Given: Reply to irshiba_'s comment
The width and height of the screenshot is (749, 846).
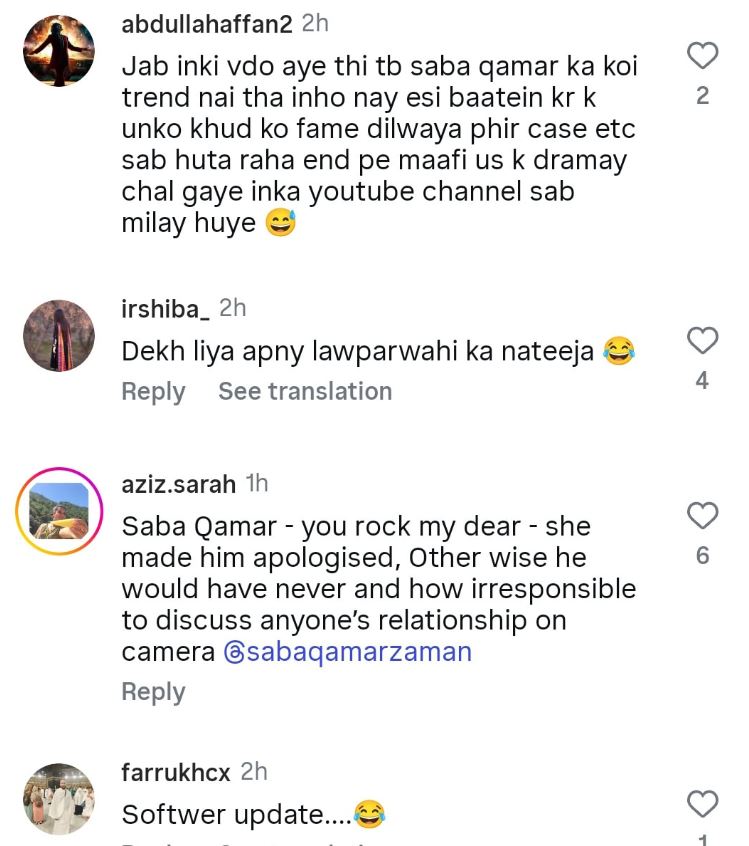Looking at the screenshot, I should (153, 391).
